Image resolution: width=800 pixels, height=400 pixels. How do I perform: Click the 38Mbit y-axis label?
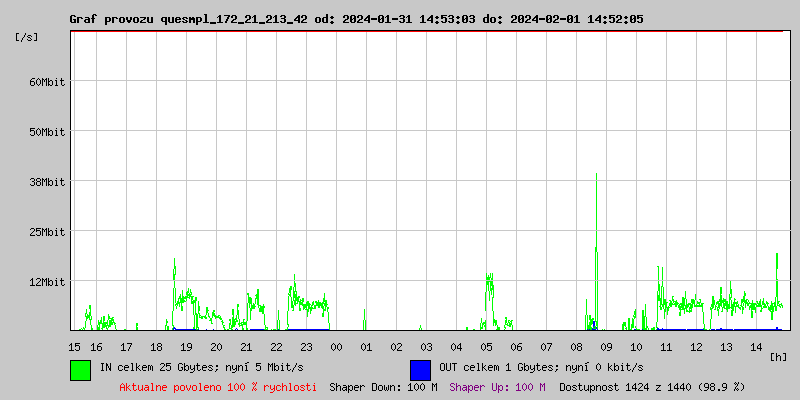pos(47,182)
